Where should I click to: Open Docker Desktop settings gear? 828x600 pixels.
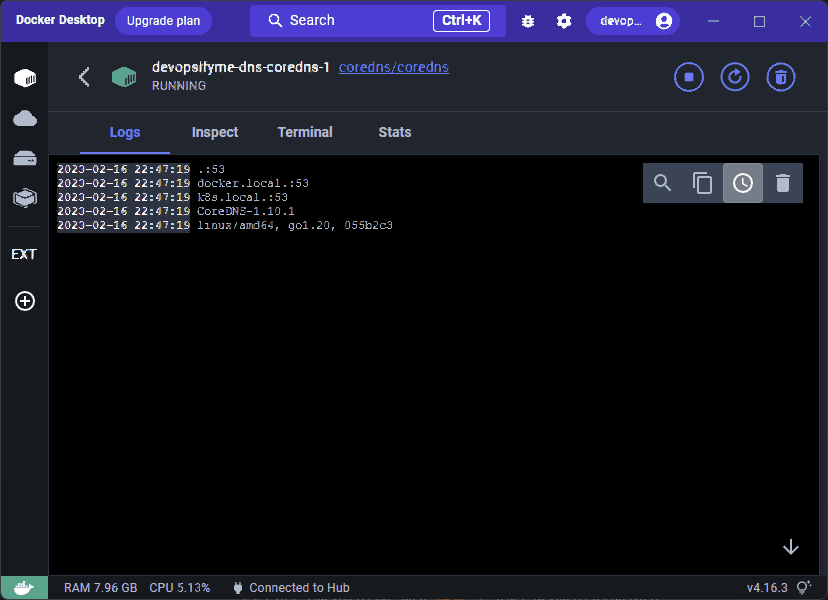(564, 20)
